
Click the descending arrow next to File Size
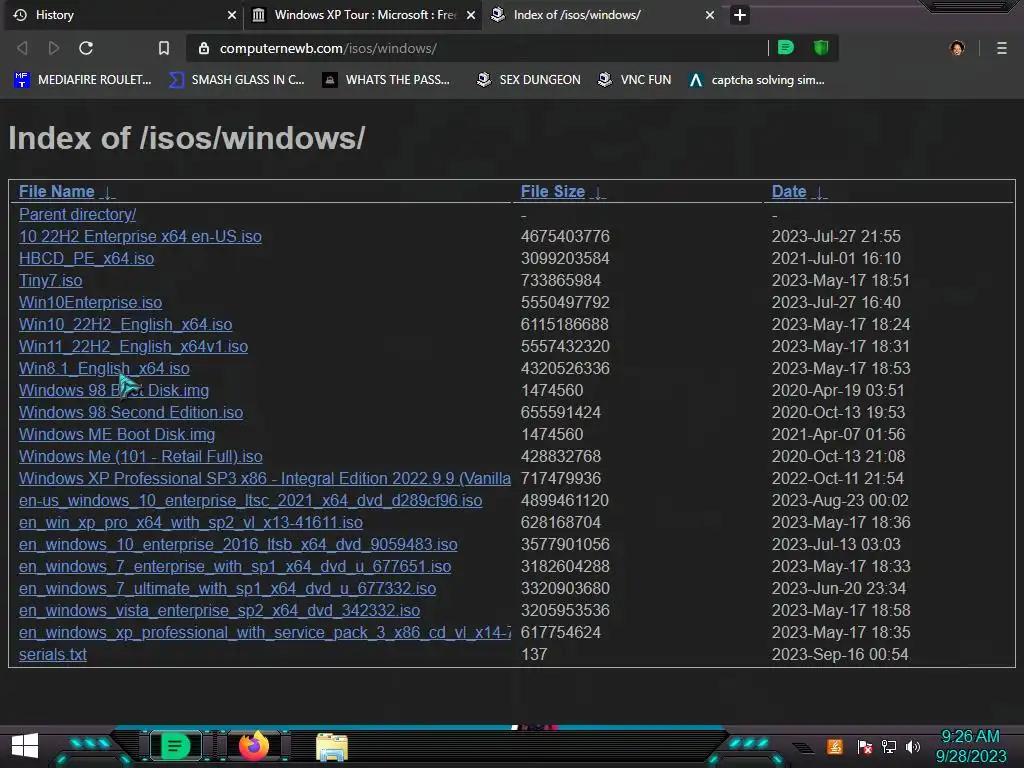click(598, 193)
